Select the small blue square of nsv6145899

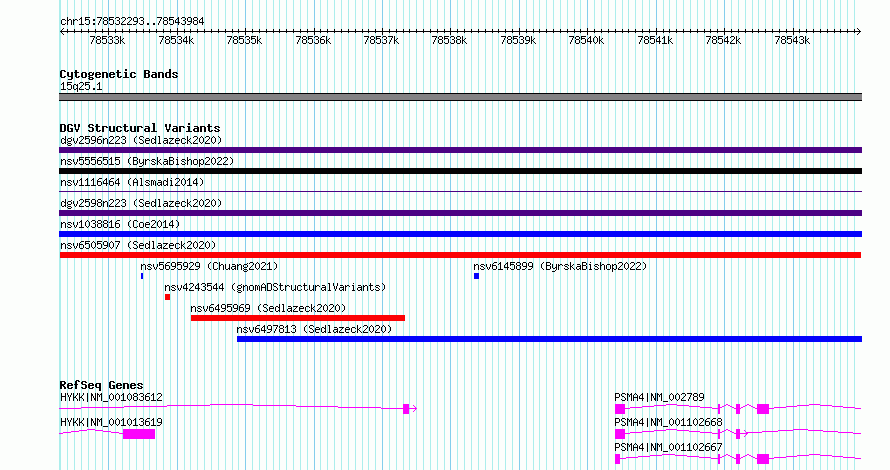pos(476,276)
